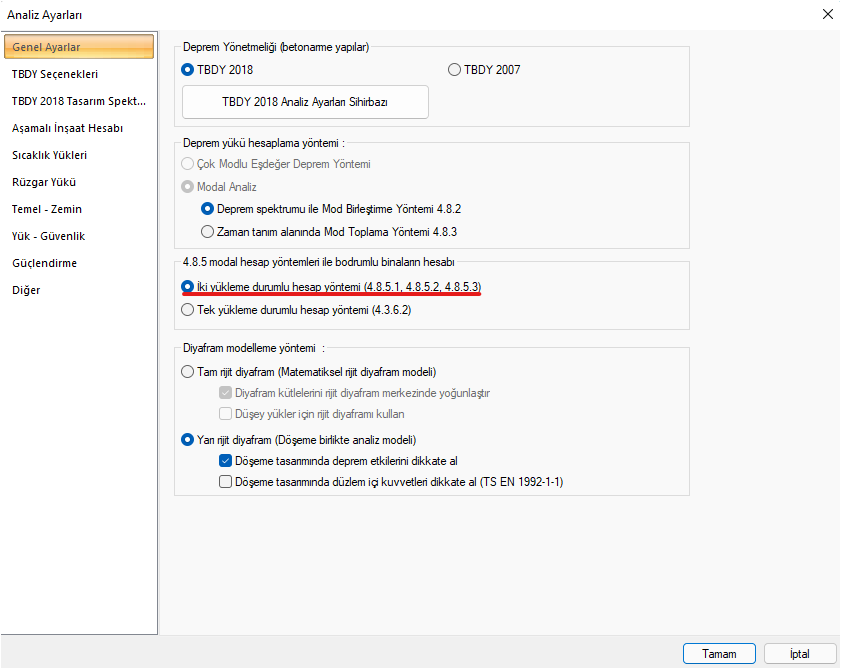Open the Sıcaklık Yükleri section
Screen dimensions: 841x669
coord(49,155)
